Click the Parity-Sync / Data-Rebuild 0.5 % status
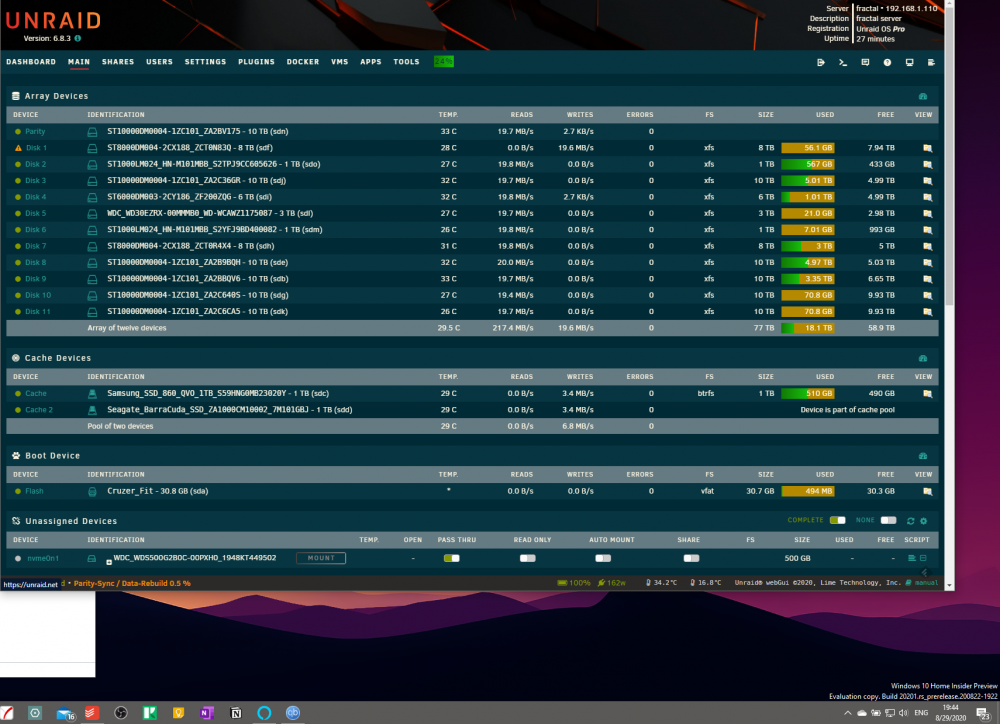This screenshot has width=1000, height=724. pos(132,584)
